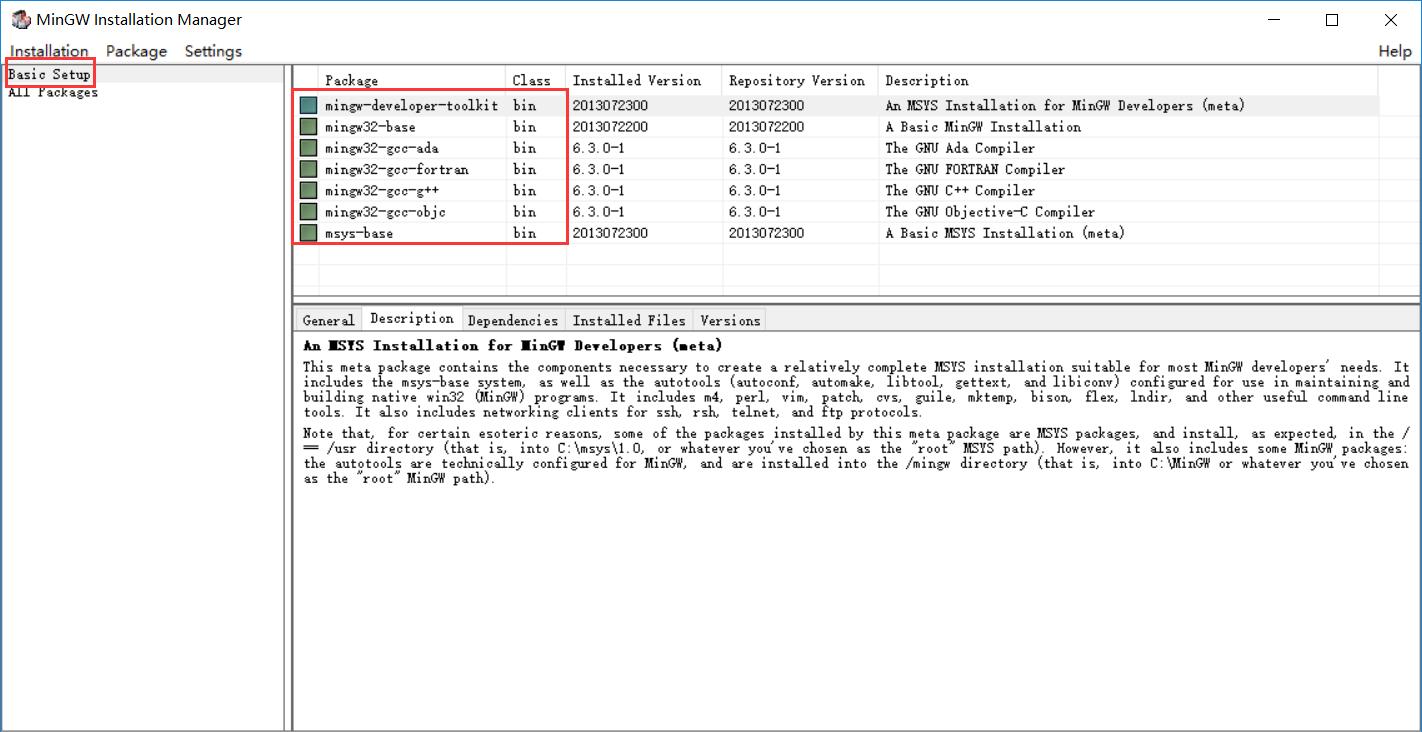Switch to the Installed Files tab
The height and width of the screenshot is (732, 1422).
pyautogui.click(x=629, y=320)
